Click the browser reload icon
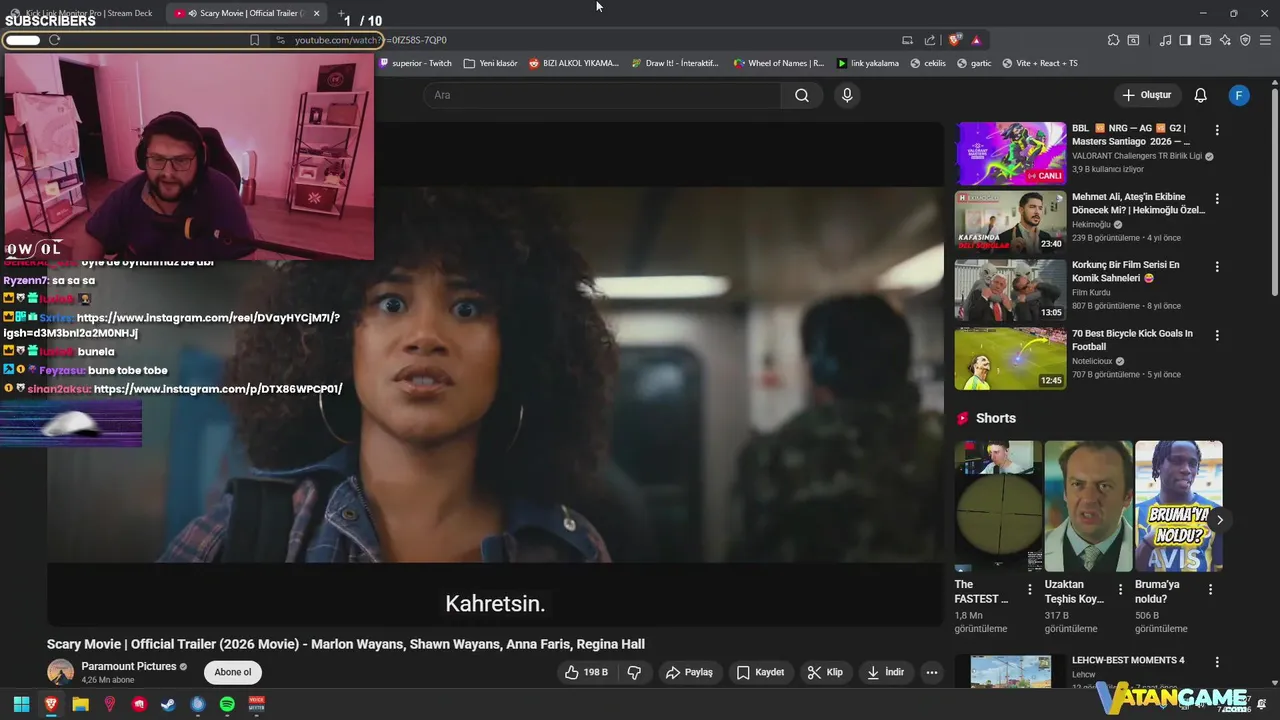 pos(54,40)
